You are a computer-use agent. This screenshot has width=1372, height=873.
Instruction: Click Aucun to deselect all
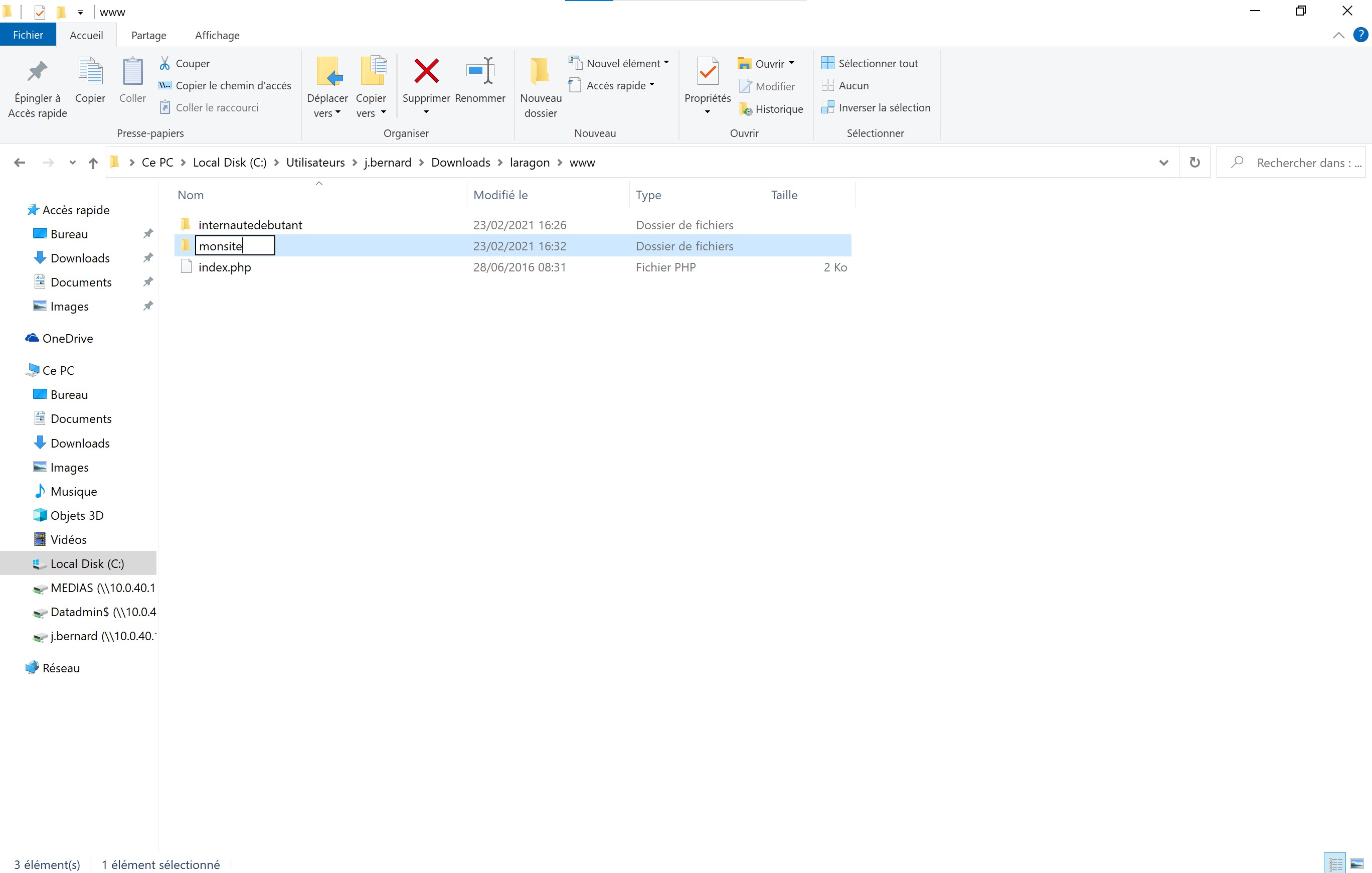(x=845, y=85)
